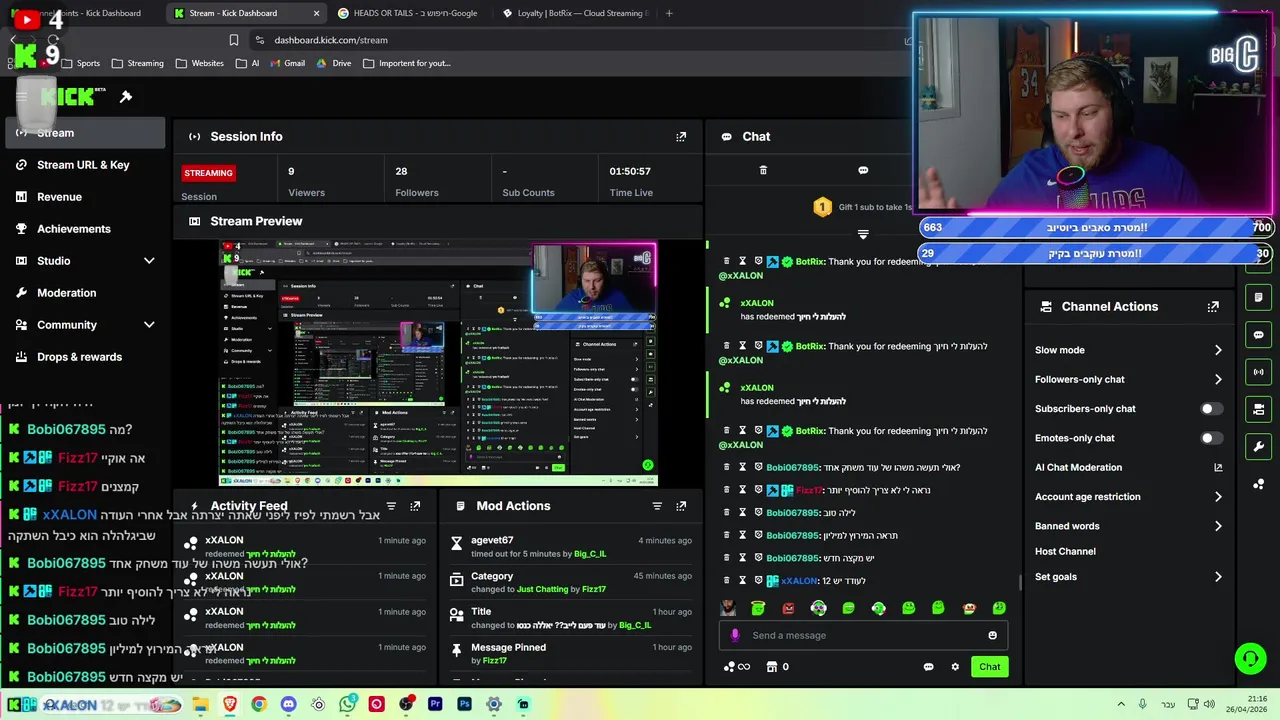Open Adobe Photoshop from the taskbar

(464, 704)
